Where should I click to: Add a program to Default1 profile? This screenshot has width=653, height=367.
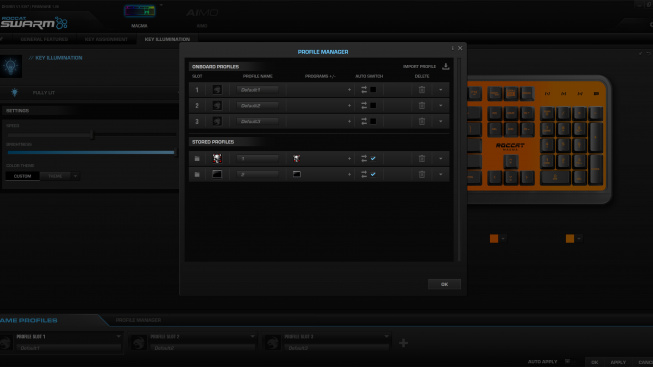[x=349, y=90]
